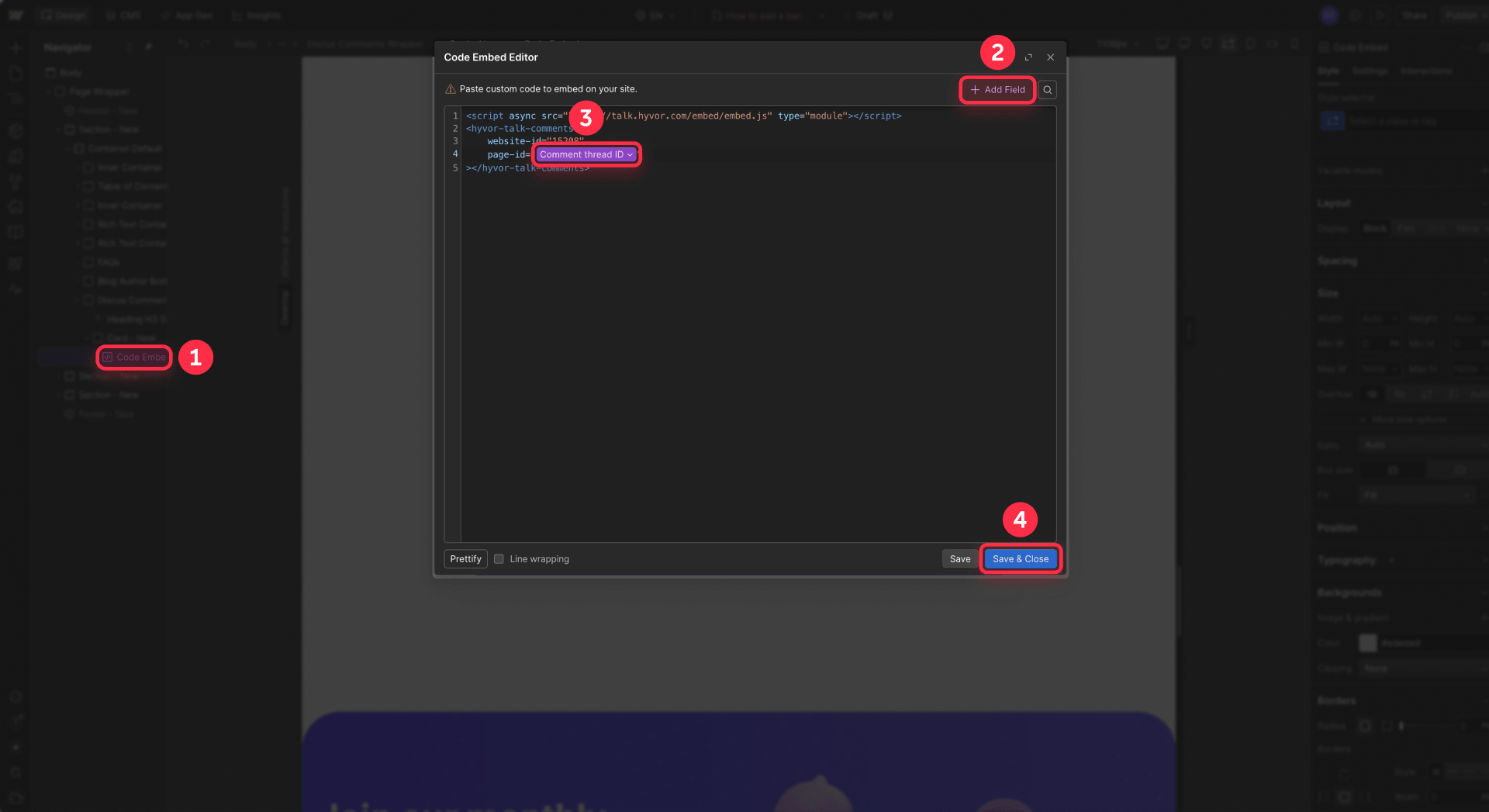The image size is (1489, 812).
Task: Click the Backgrounds color swatch
Action: (1368, 643)
